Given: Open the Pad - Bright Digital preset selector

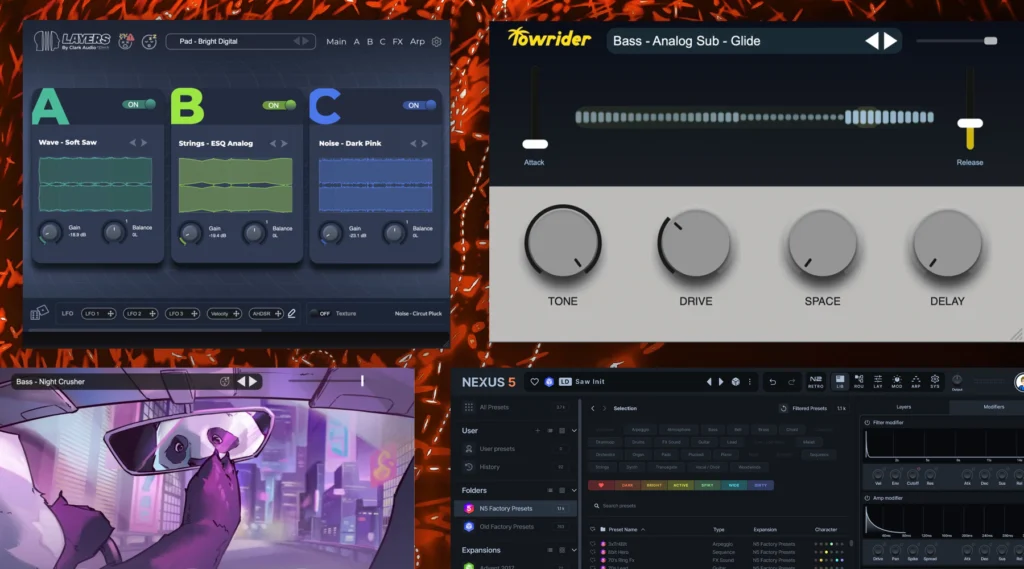Looking at the screenshot, I should tap(240, 41).
